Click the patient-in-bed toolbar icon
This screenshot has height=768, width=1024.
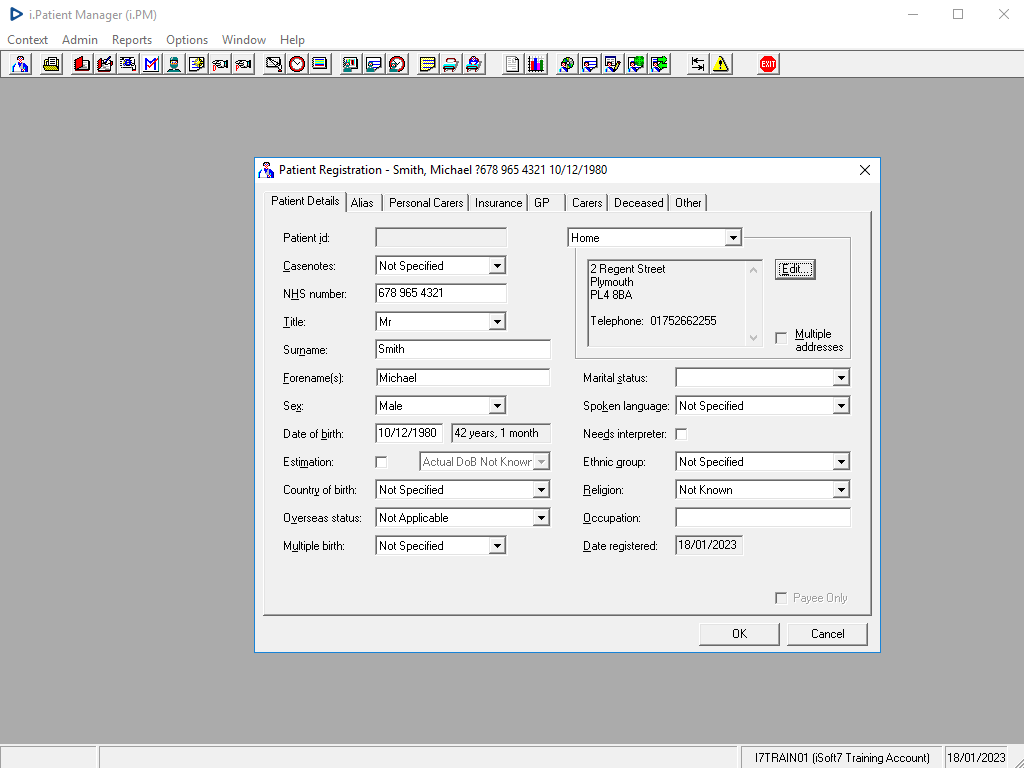[x=473, y=64]
